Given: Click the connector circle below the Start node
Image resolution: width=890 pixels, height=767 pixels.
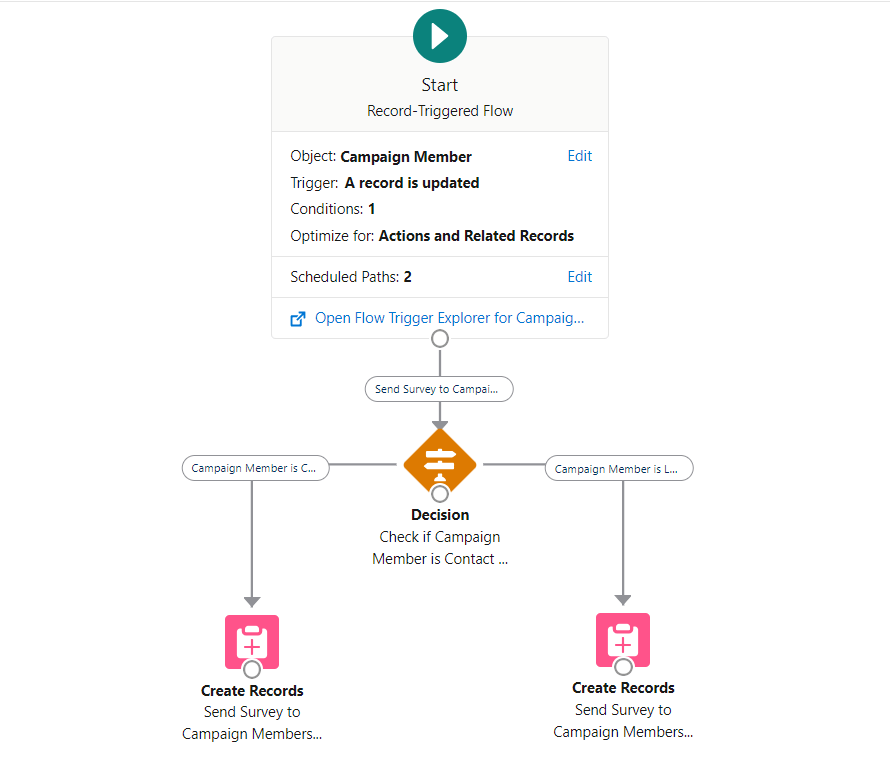Looking at the screenshot, I should (439, 338).
